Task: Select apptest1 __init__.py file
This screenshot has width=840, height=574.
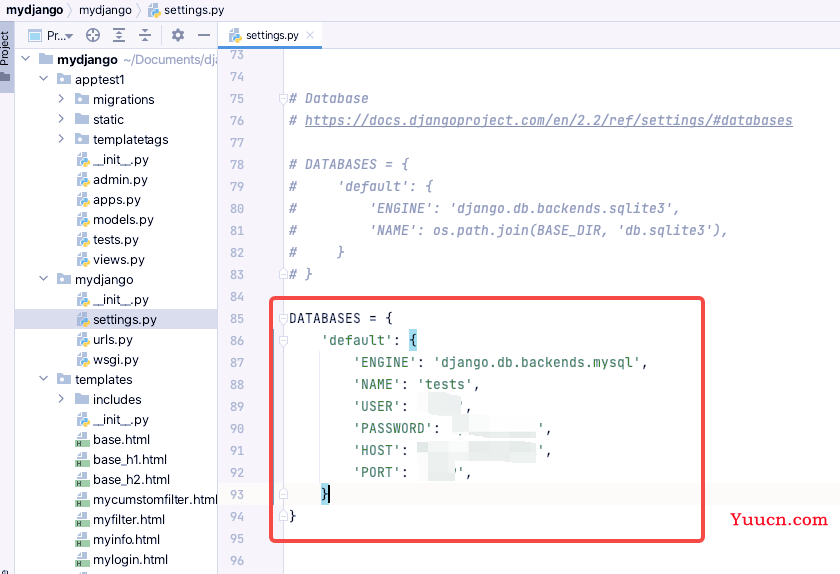Action: pos(112,160)
